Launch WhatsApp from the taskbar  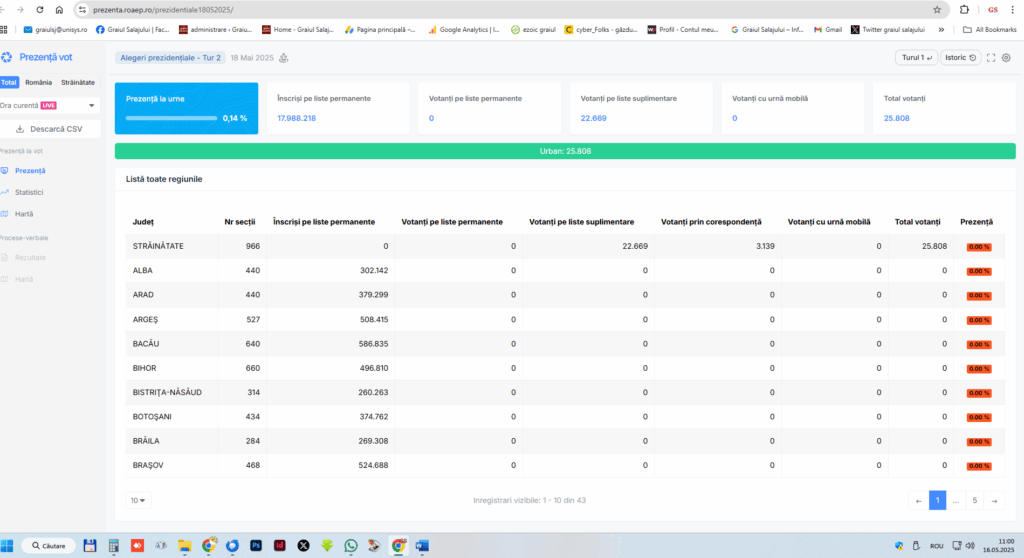[x=351, y=545]
